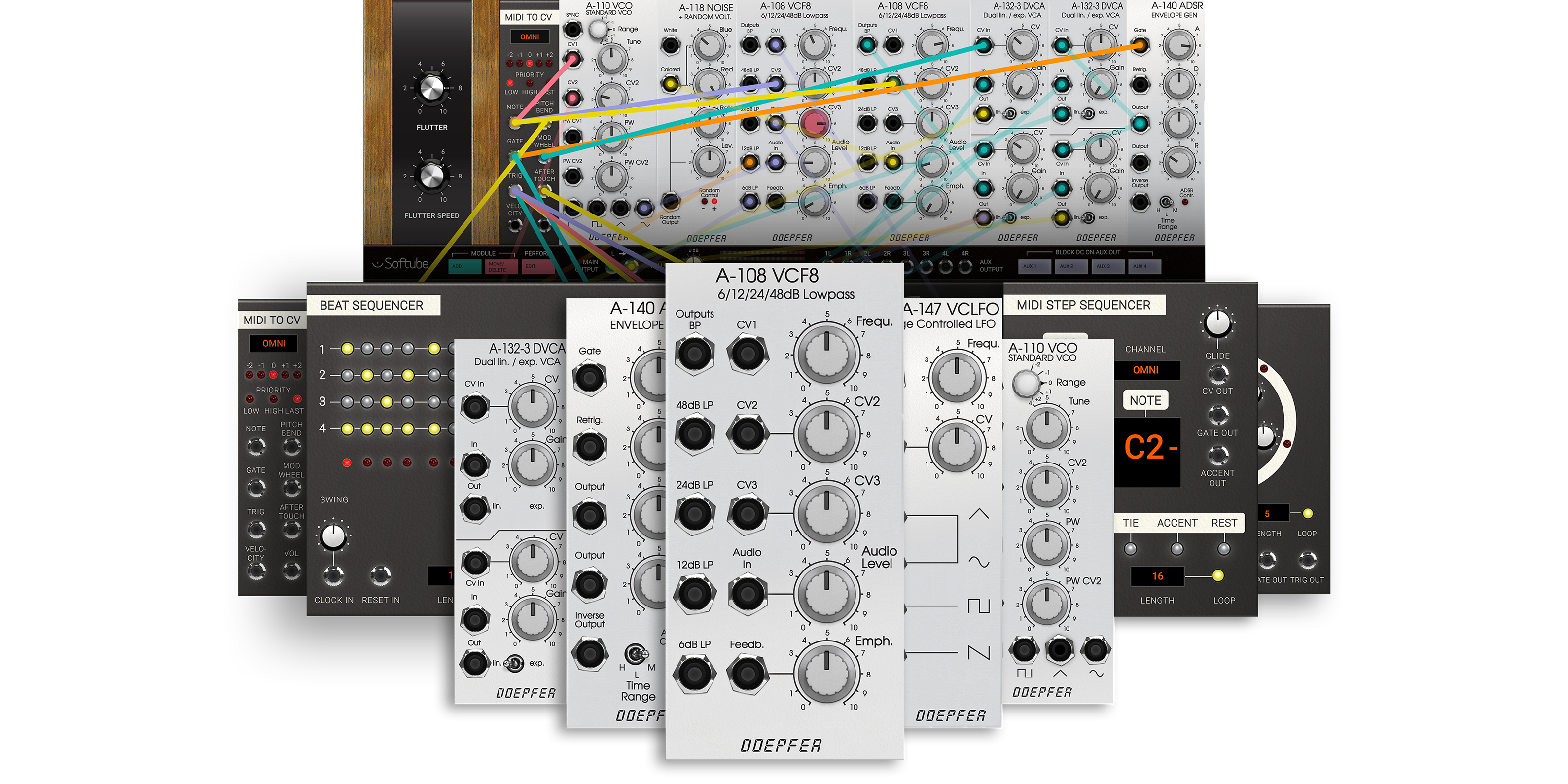Screen dimensions: 1568x784
Task: Toggle AUX 4 block DC button
Action: pos(1144,267)
